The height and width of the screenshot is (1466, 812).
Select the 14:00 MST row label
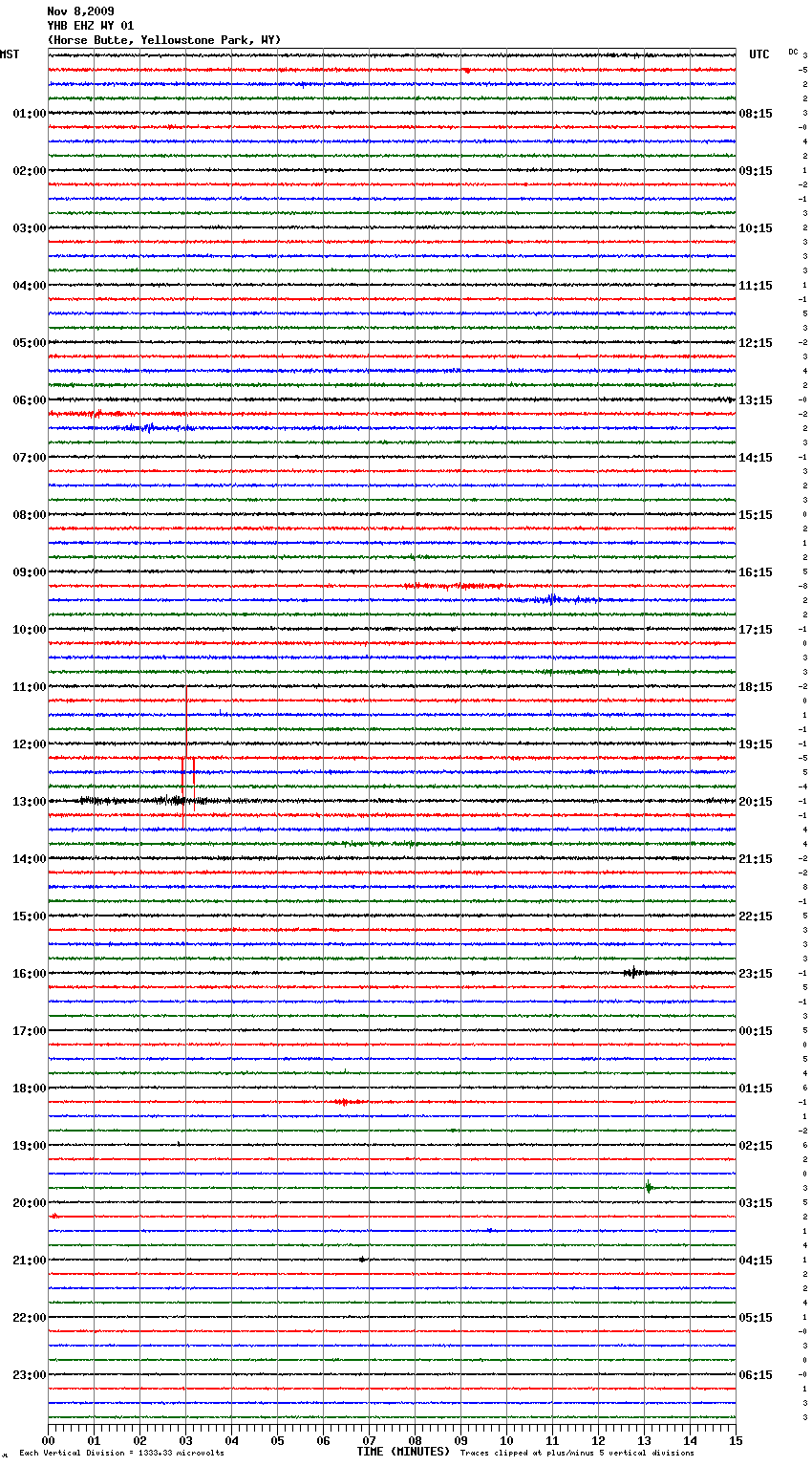pos(30,859)
